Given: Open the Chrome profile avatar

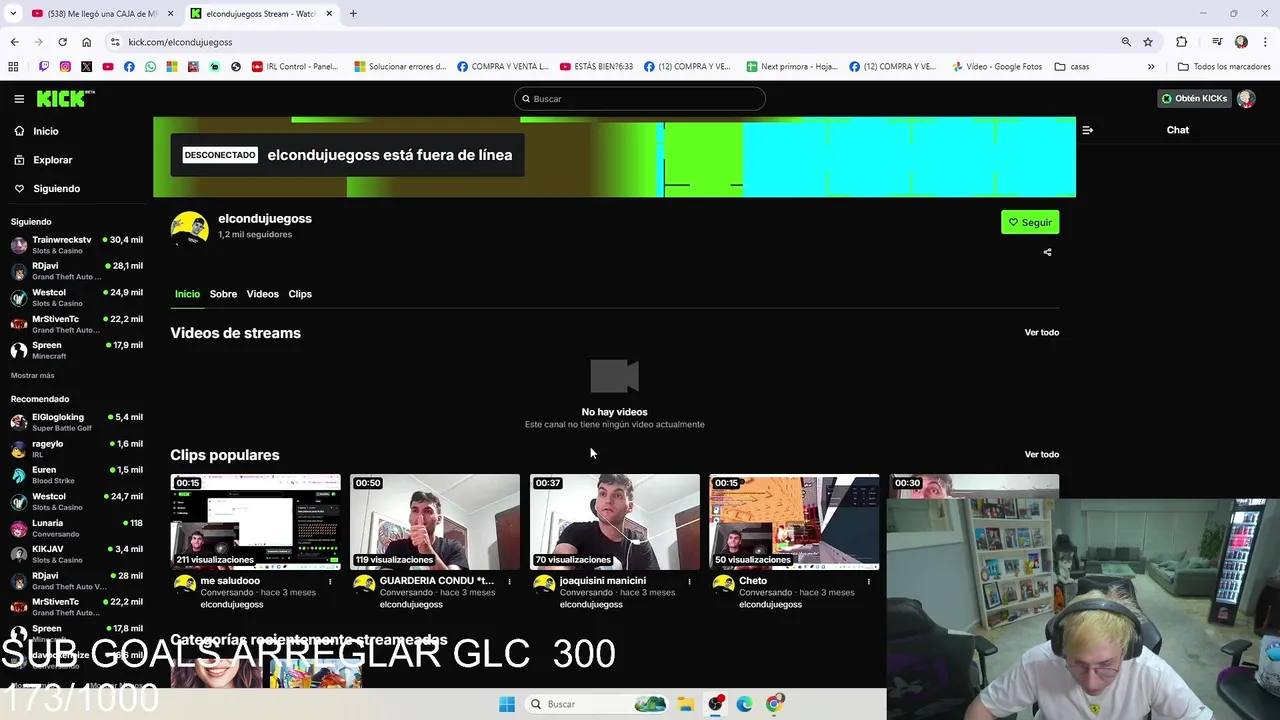Looking at the screenshot, I should coord(1241,42).
